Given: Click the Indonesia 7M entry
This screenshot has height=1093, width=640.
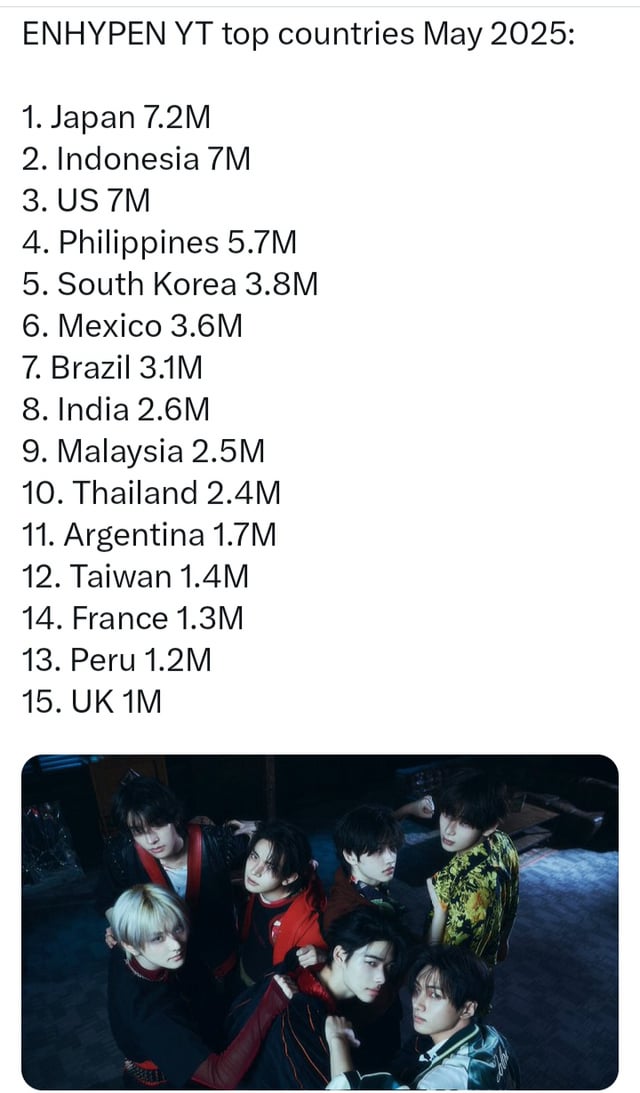Looking at the screenshot, I should click(136, 159).
